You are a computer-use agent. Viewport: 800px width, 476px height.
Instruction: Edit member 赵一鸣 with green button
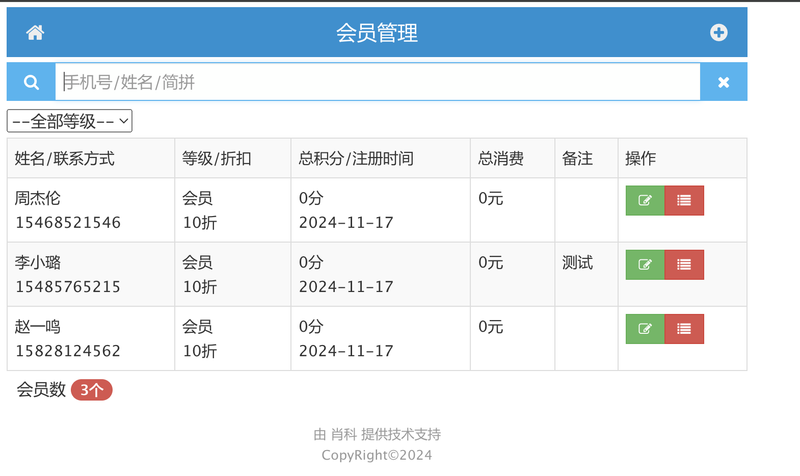pyautogui.click(x=645, y=329)
